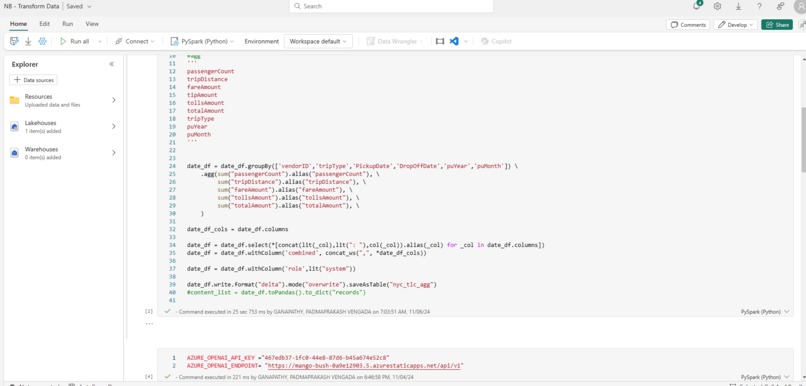This screenshot has height=386, width=806.
Task: Expand the Lakehouses section chevron
Action: 114,126
